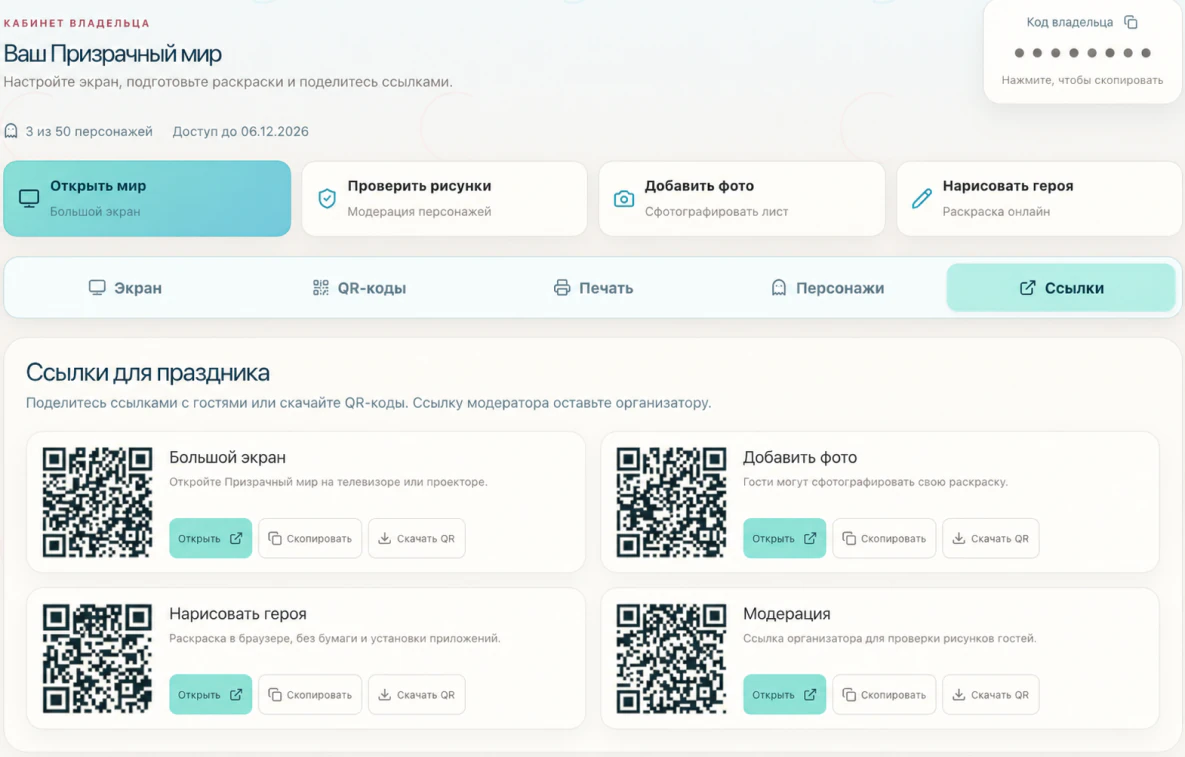Switch to the Персонажи tab
Viewport: 1185px width, 757px height.
click(828, 288)
